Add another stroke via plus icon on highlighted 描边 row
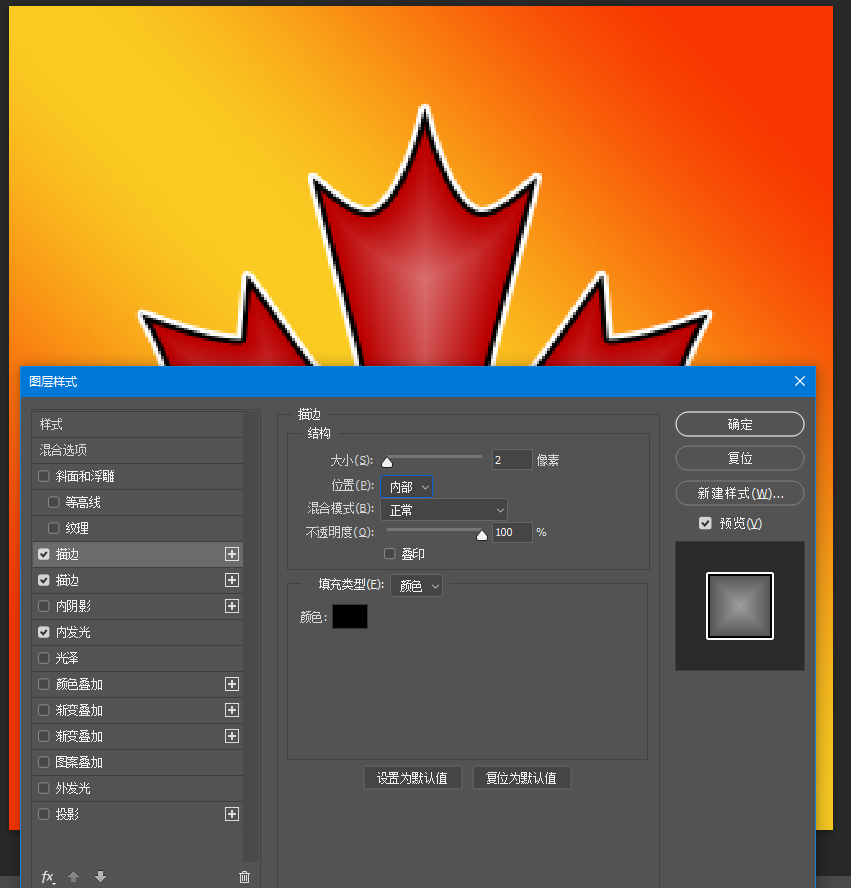The width and height of the screenshot is (851, 888). click(232, 554)
